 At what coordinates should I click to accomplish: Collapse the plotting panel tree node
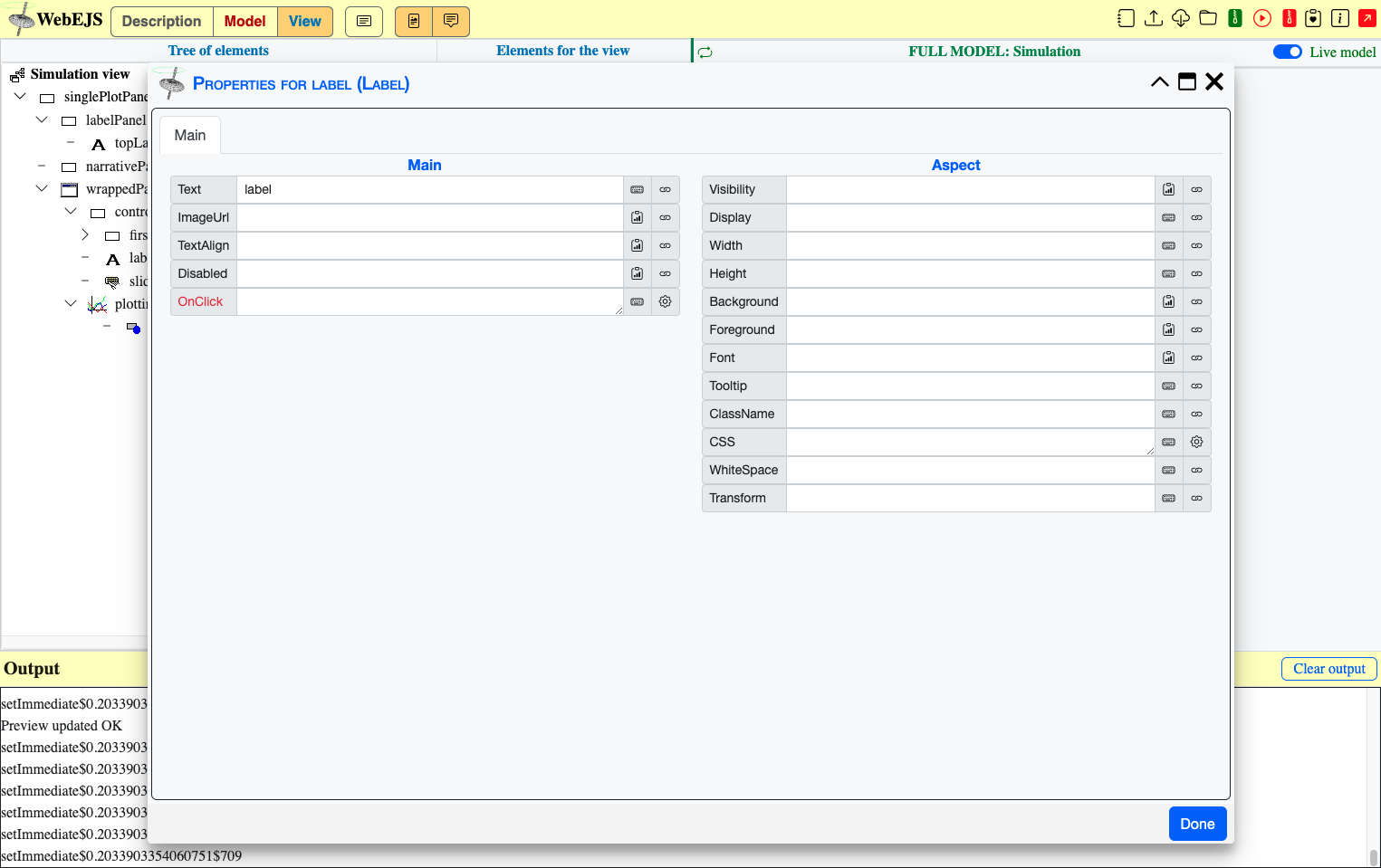(71, 303)
